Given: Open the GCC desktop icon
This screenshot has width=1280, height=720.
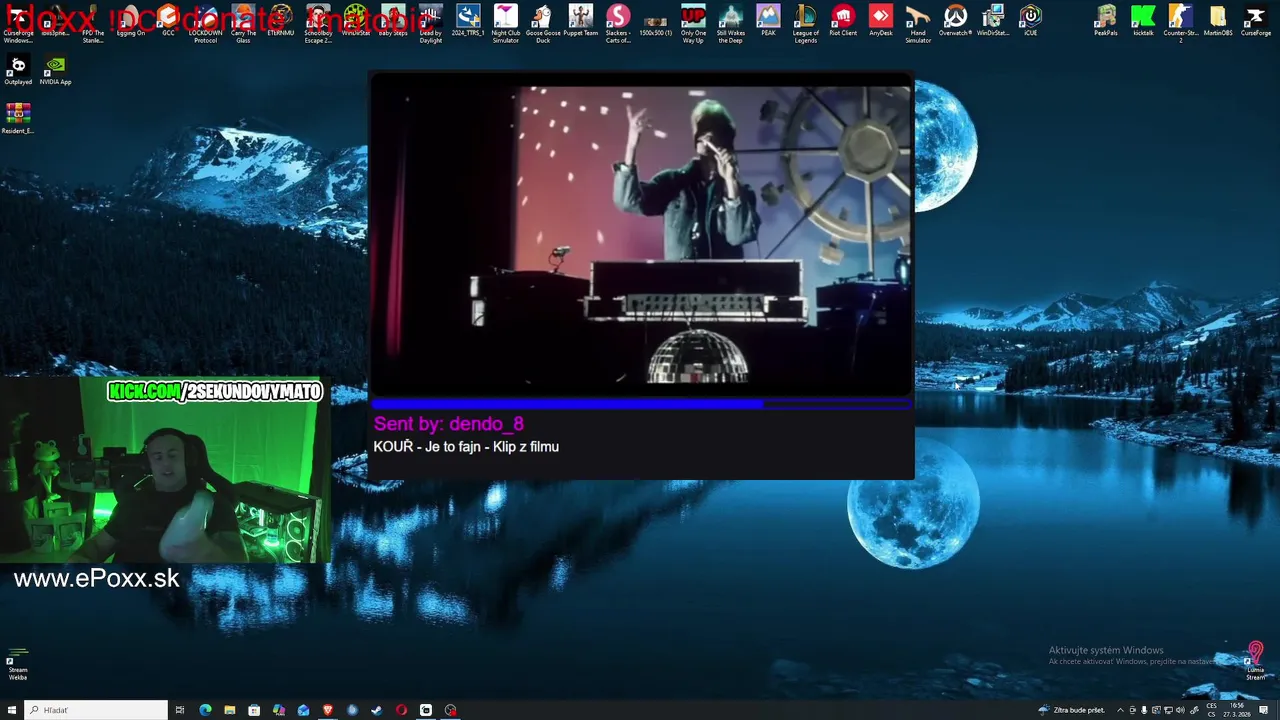Looking at the screenshot, I should pyautogui.click(x=168, y=21).
